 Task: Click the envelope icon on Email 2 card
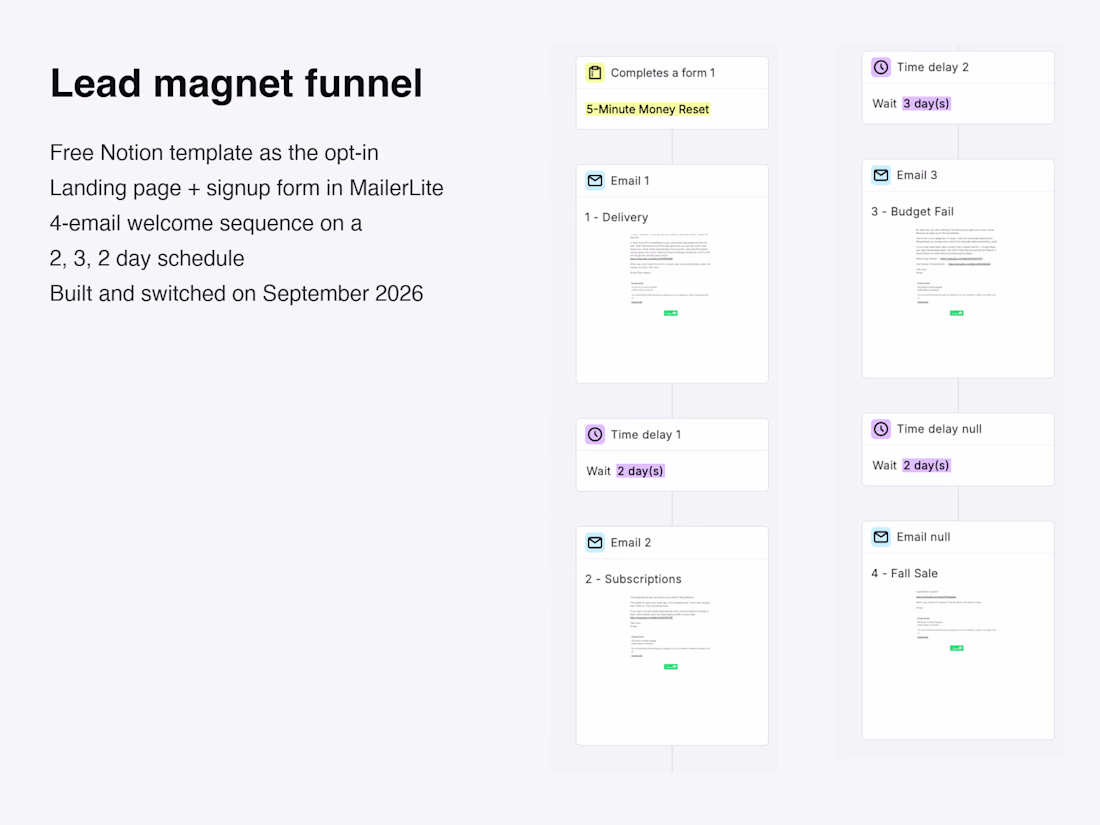595,542
